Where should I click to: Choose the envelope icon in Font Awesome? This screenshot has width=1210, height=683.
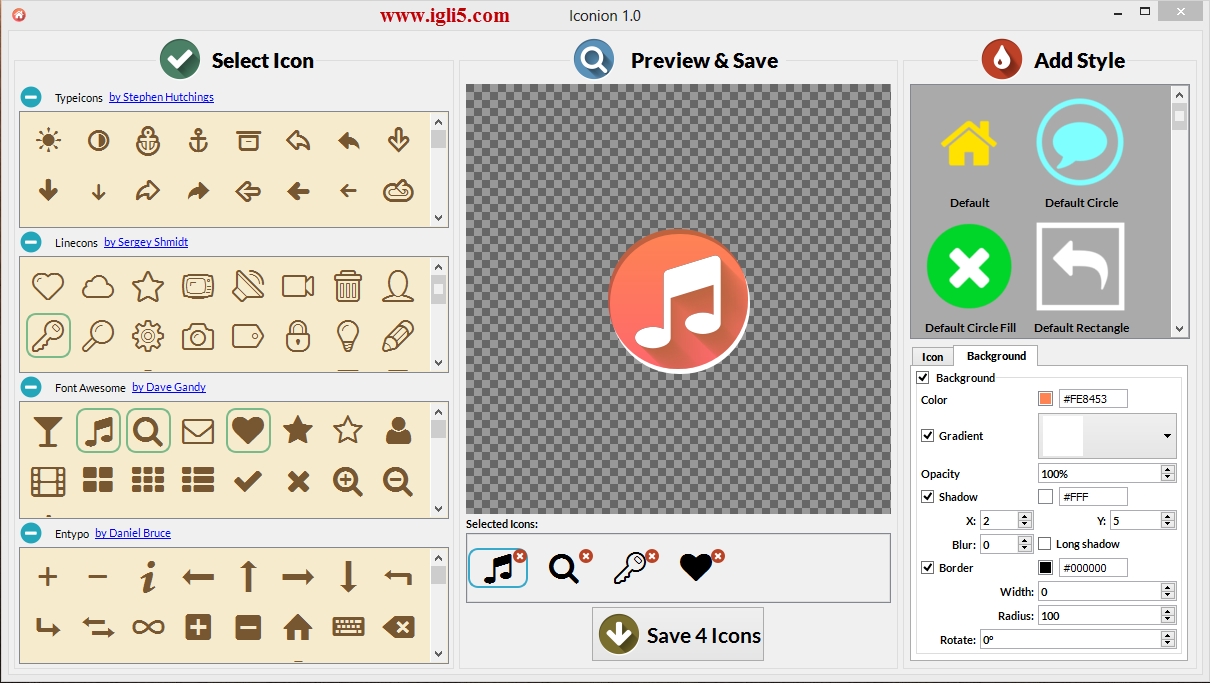click(198, 431)
